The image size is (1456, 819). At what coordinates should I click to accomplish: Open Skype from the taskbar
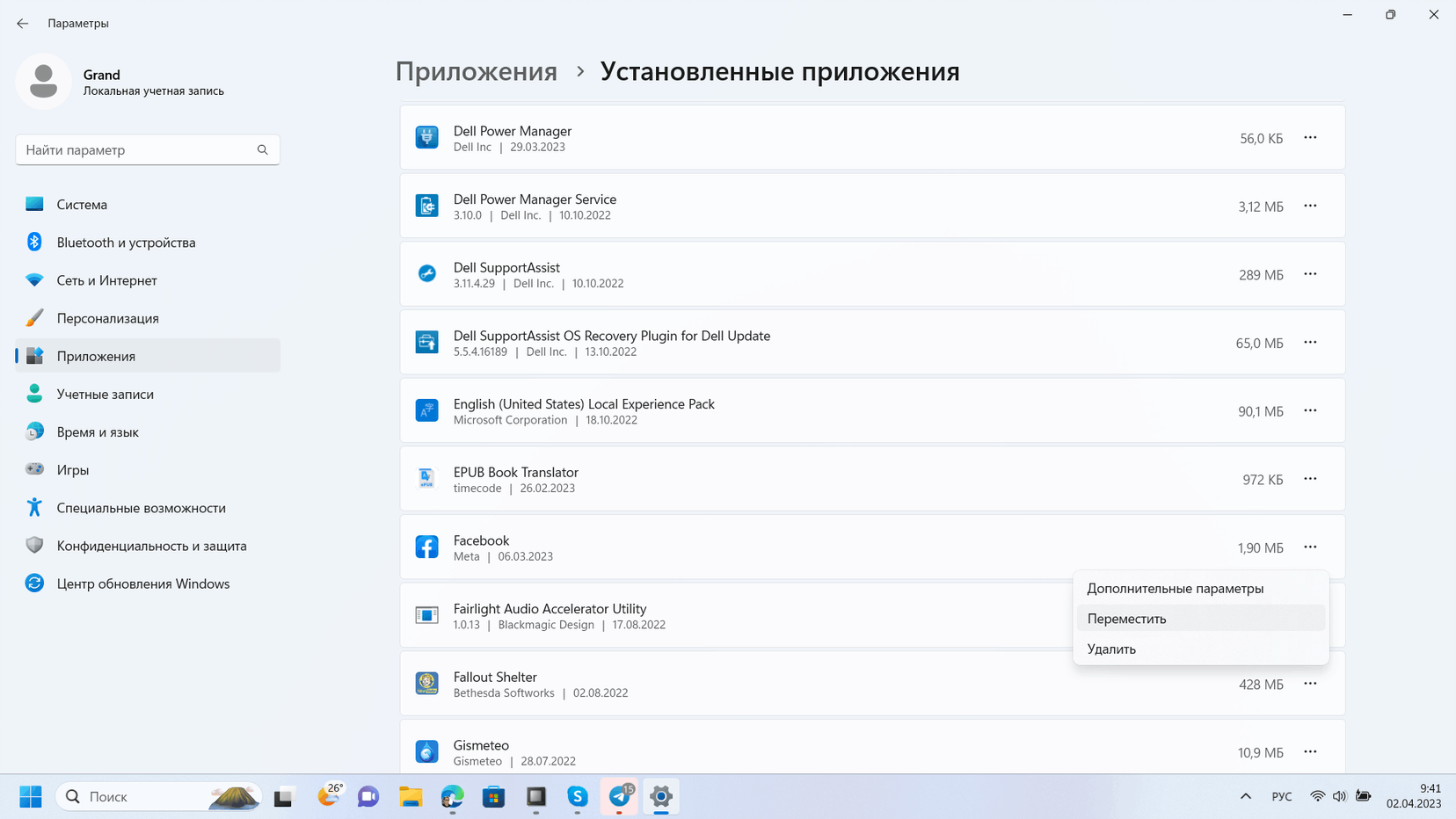click(x=578, y=796)
